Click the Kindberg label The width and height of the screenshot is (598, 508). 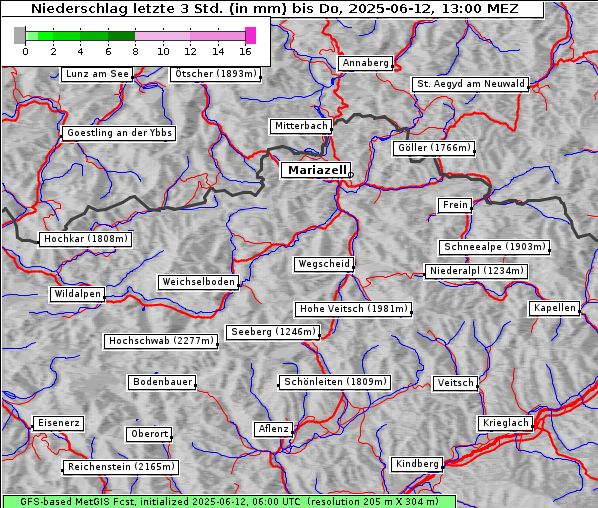click(417, 464)
